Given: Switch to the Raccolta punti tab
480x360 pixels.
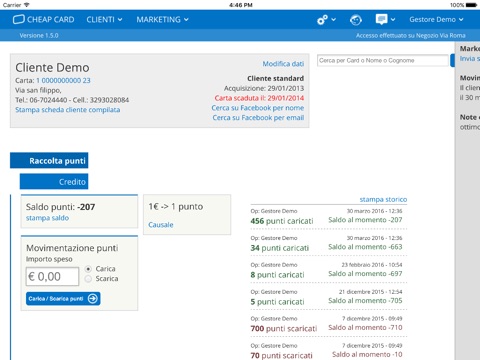Looking at the screenshot, I should click(x=49, y=161).
